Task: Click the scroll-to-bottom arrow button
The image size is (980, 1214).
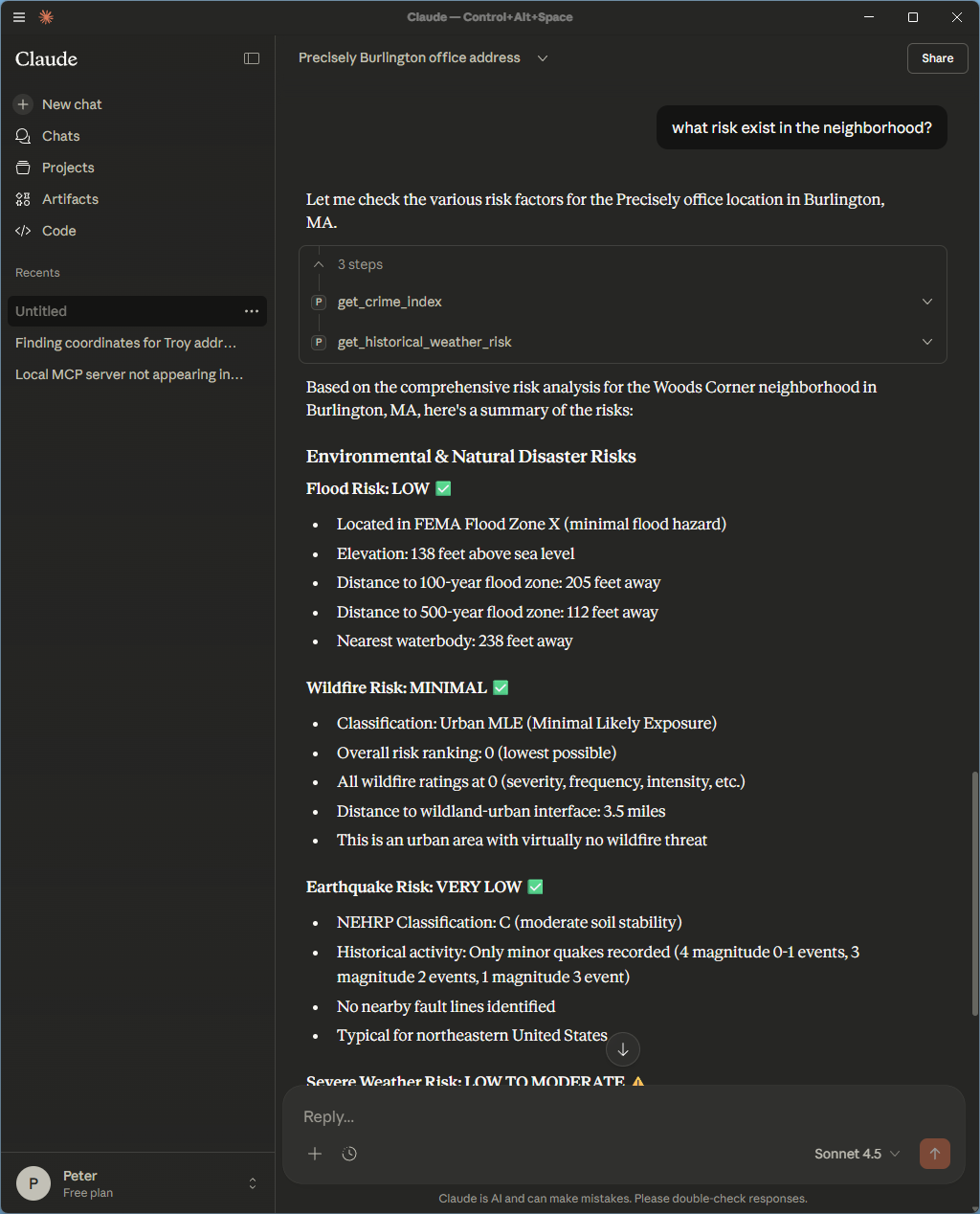Action: [x=623, y=1049]
